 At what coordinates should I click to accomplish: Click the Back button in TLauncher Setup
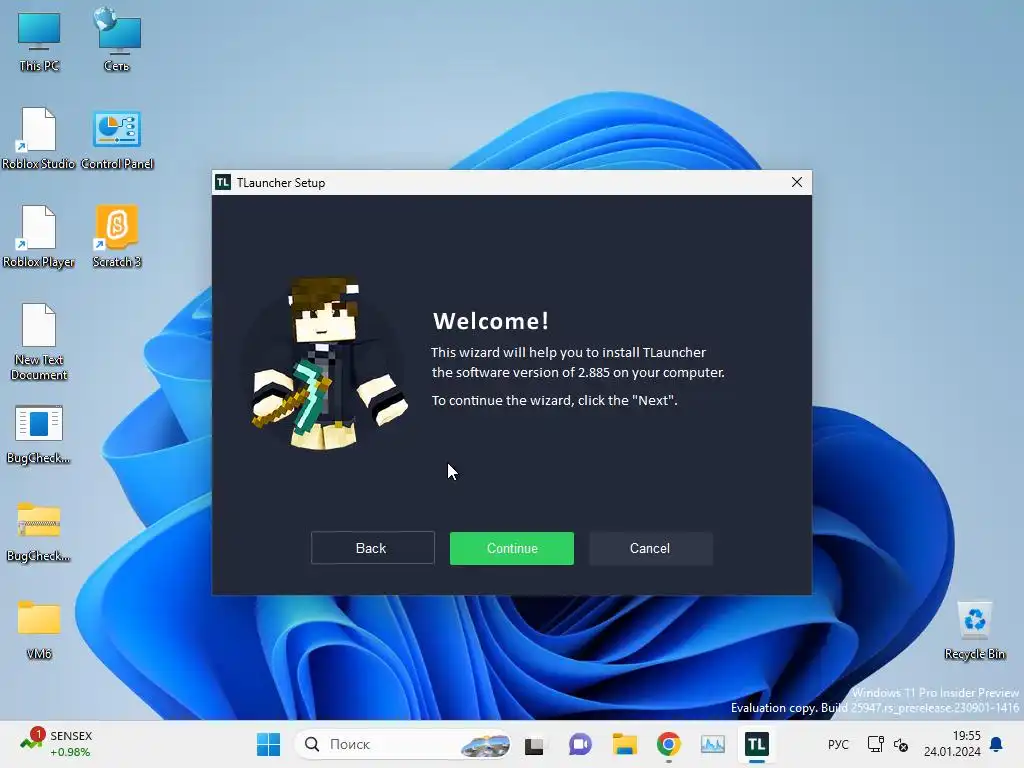tap(372, 548)
